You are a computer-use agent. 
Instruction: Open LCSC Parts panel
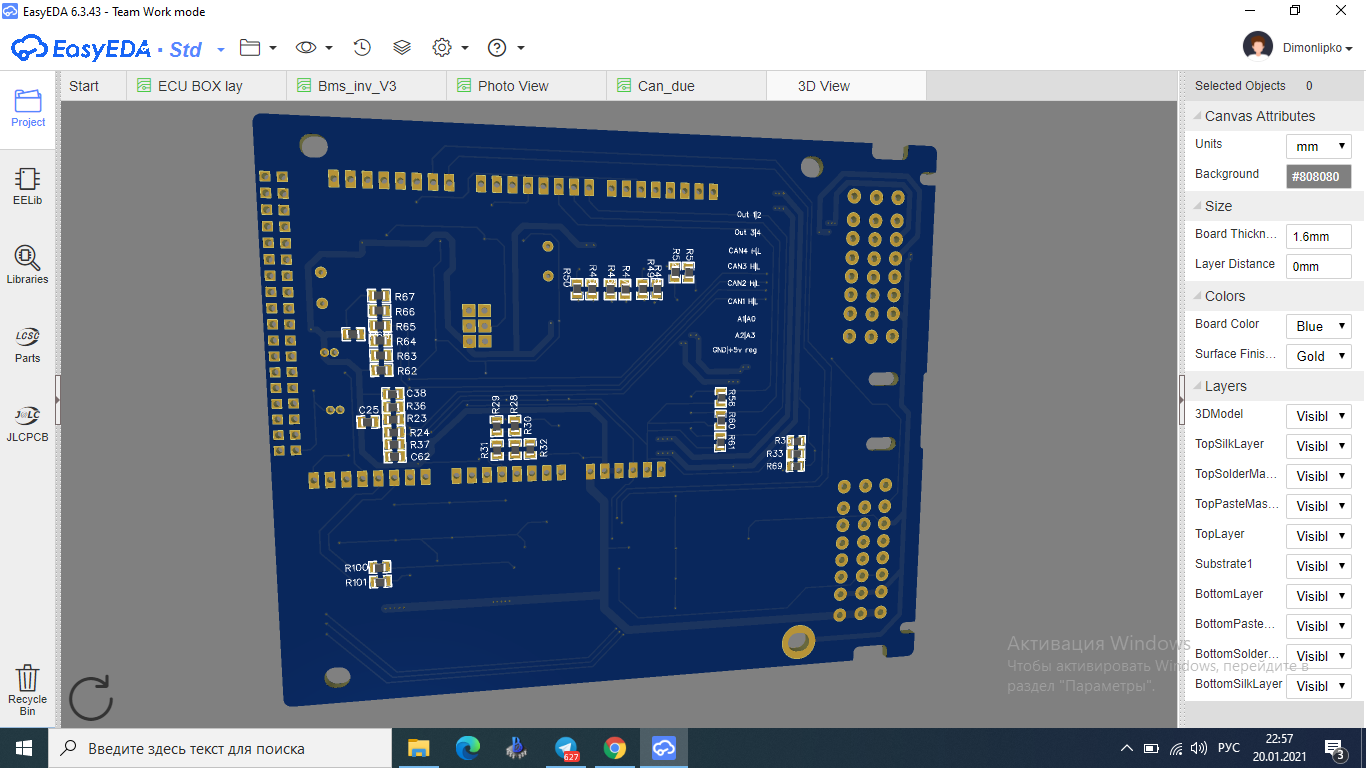tap(27, 344)
